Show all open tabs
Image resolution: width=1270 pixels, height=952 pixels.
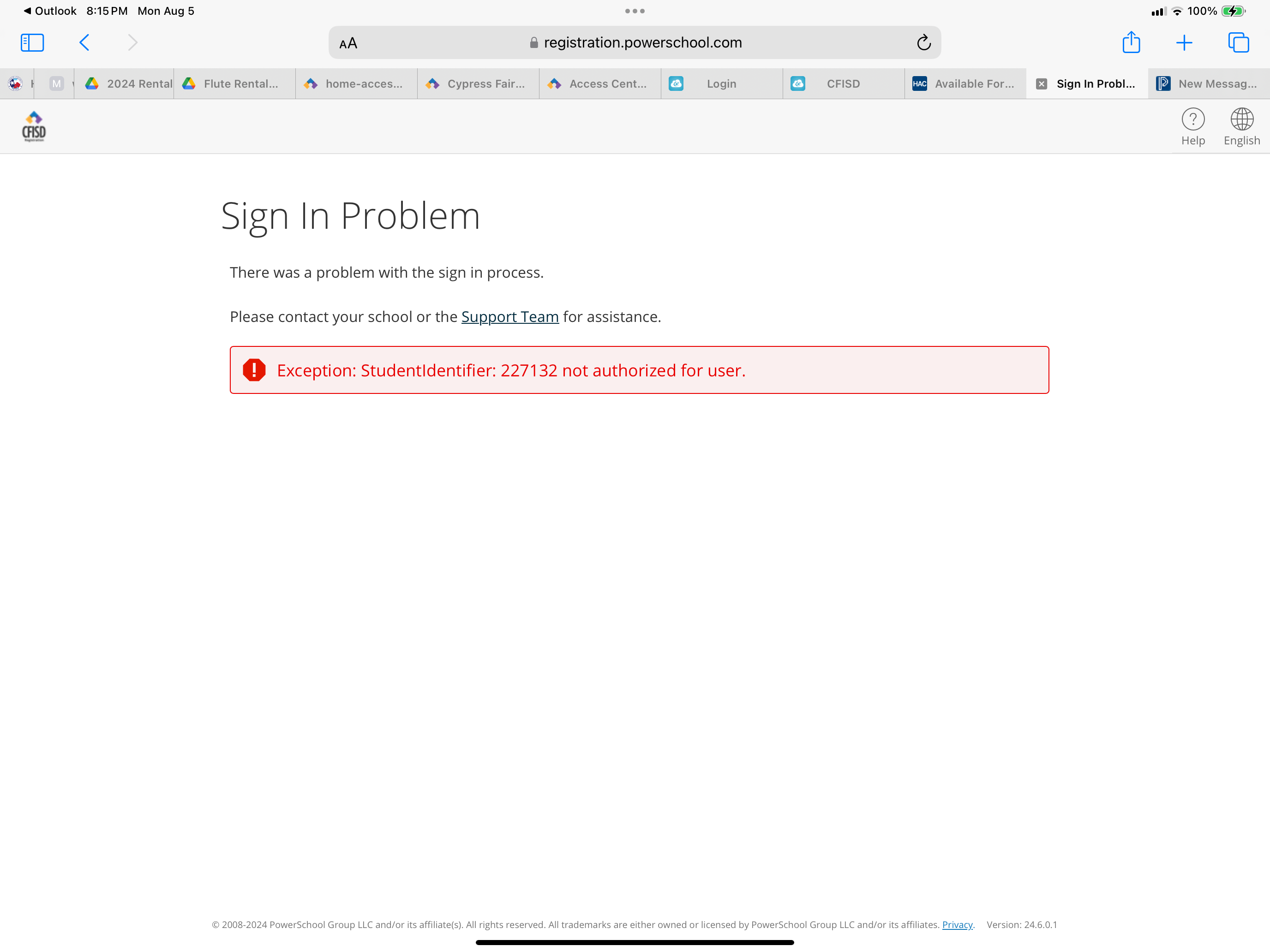pyautogui.click(x=1238, y=42)
